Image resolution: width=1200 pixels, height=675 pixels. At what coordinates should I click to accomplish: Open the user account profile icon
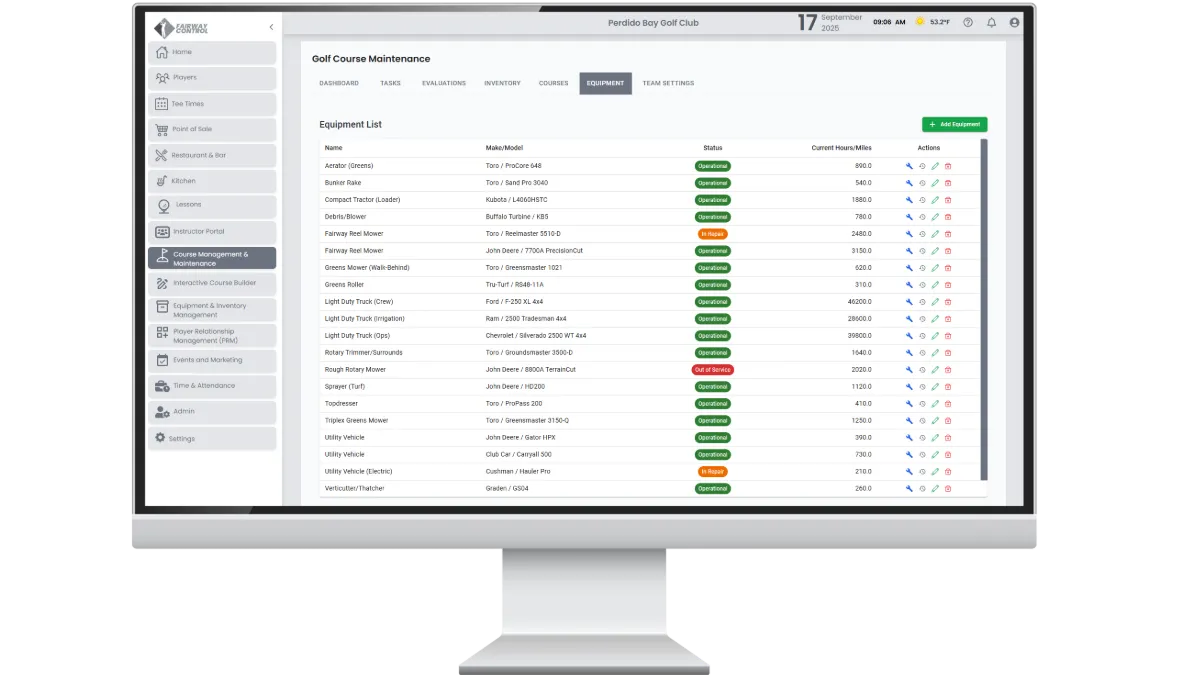1015,22
